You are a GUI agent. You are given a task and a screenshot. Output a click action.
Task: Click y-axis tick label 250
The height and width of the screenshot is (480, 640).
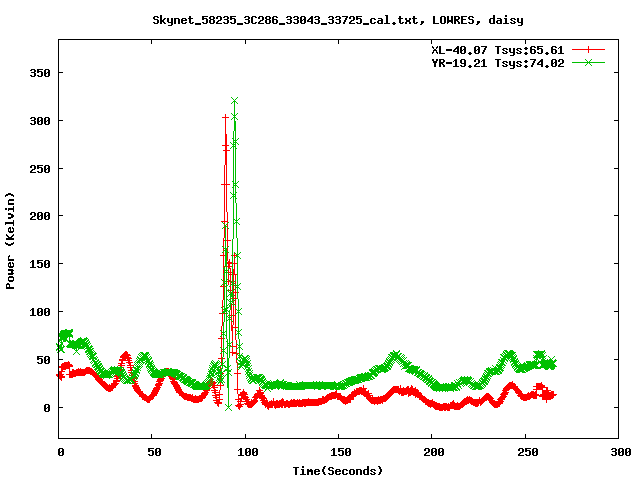[40, 169]
